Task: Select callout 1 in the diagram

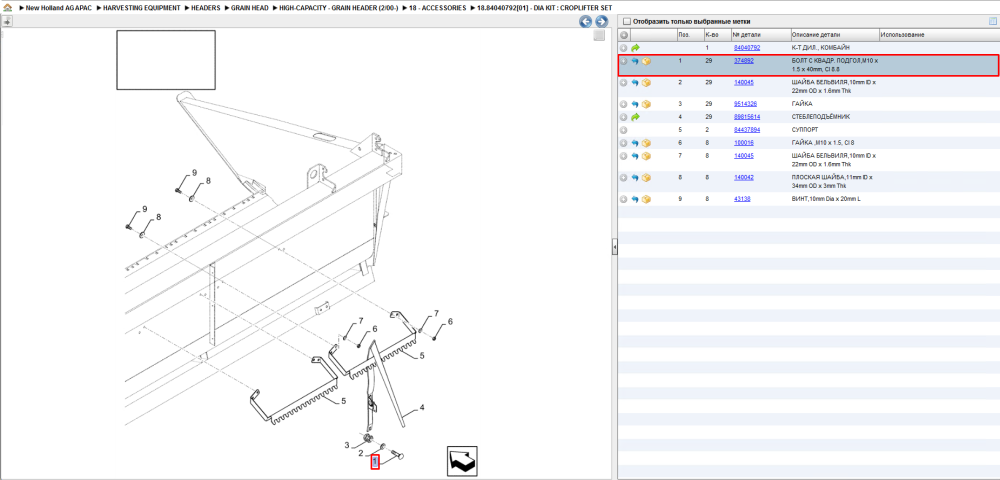Action: (376, 462)
